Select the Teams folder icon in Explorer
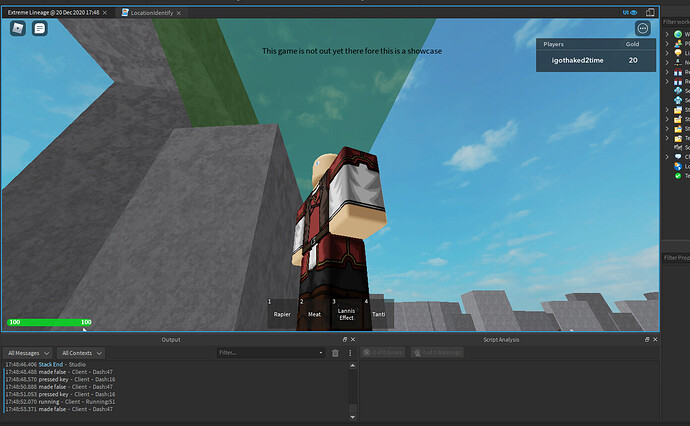This screenshot has height=426, width=690. point(678,138)
